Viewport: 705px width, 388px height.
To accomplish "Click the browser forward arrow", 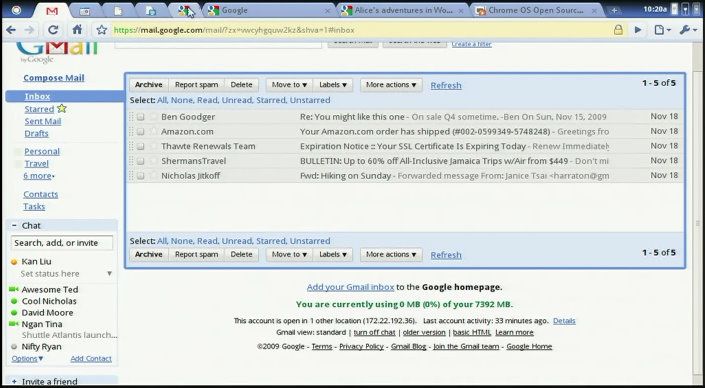I will 29,30.
